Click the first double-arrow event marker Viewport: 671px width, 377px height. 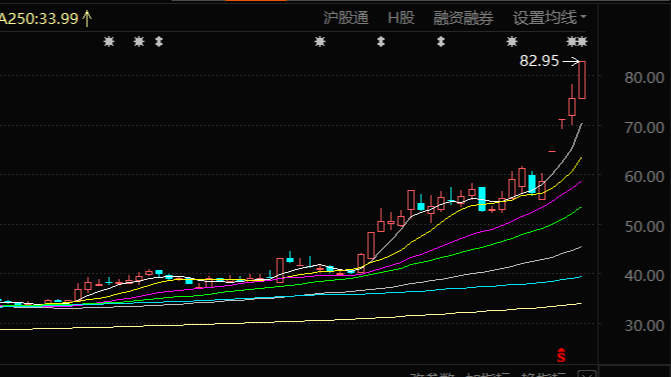point(159,42)
